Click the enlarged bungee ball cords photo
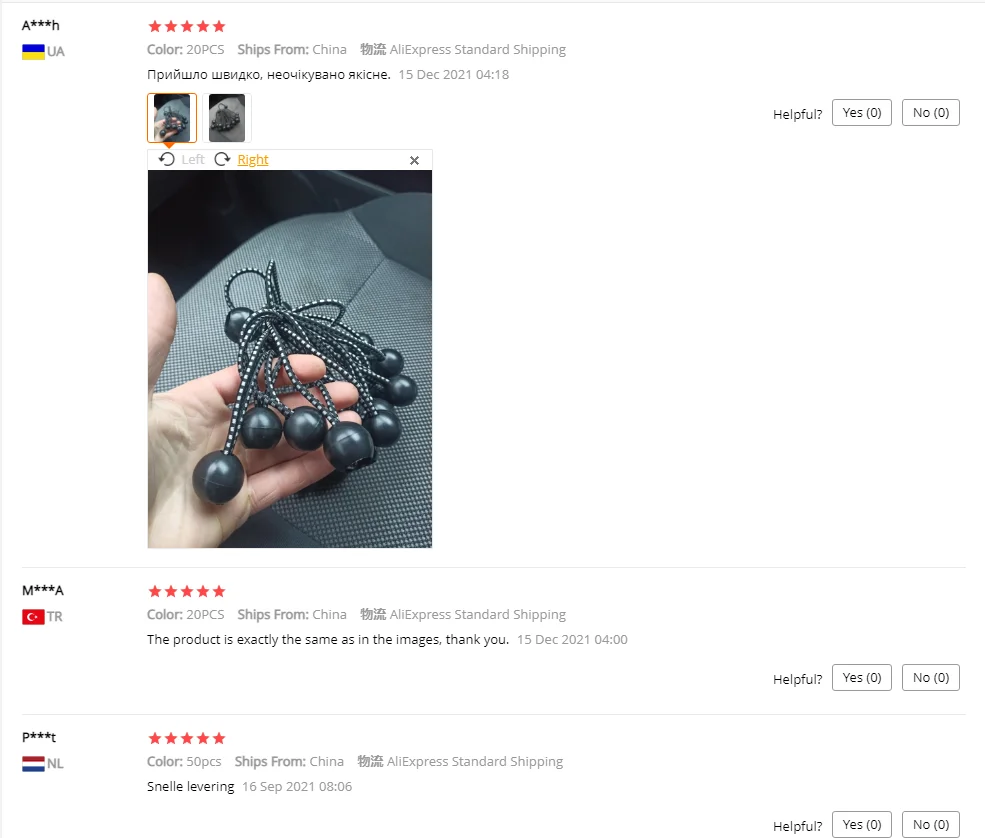Screen dimensions: 985x838 (290, 359)
